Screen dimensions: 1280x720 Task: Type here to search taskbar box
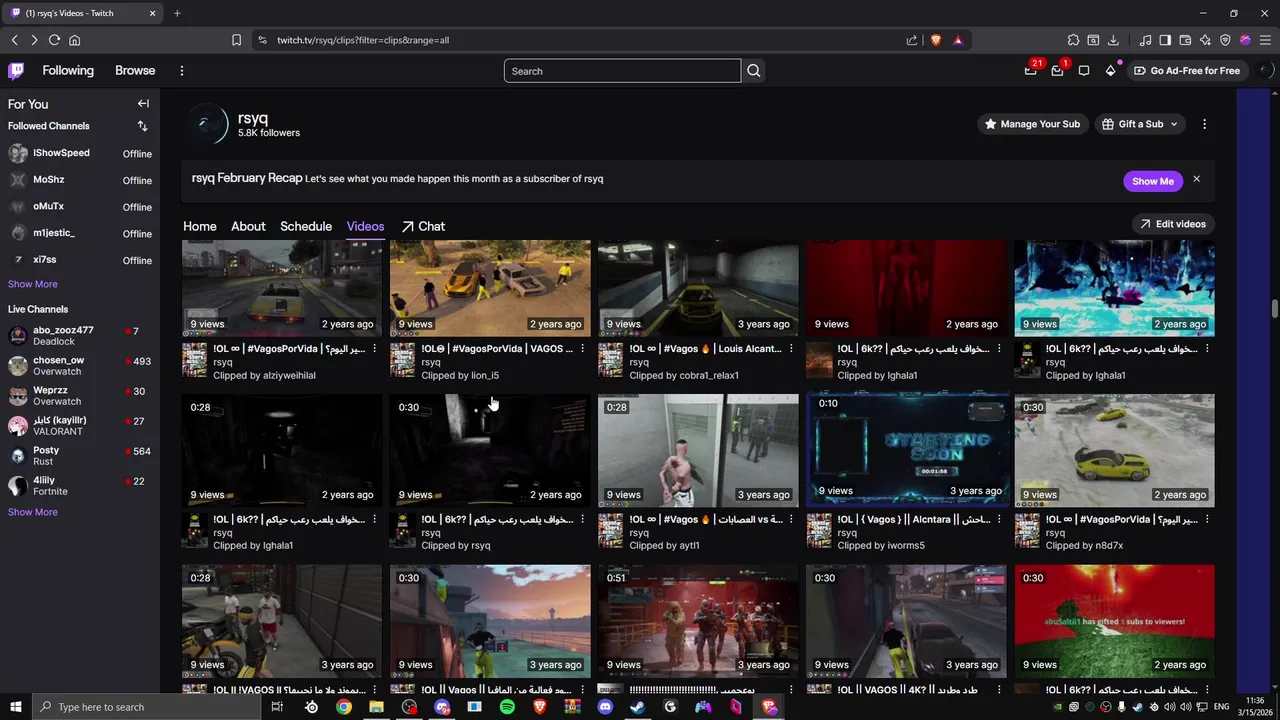click(x=145, y=707)
